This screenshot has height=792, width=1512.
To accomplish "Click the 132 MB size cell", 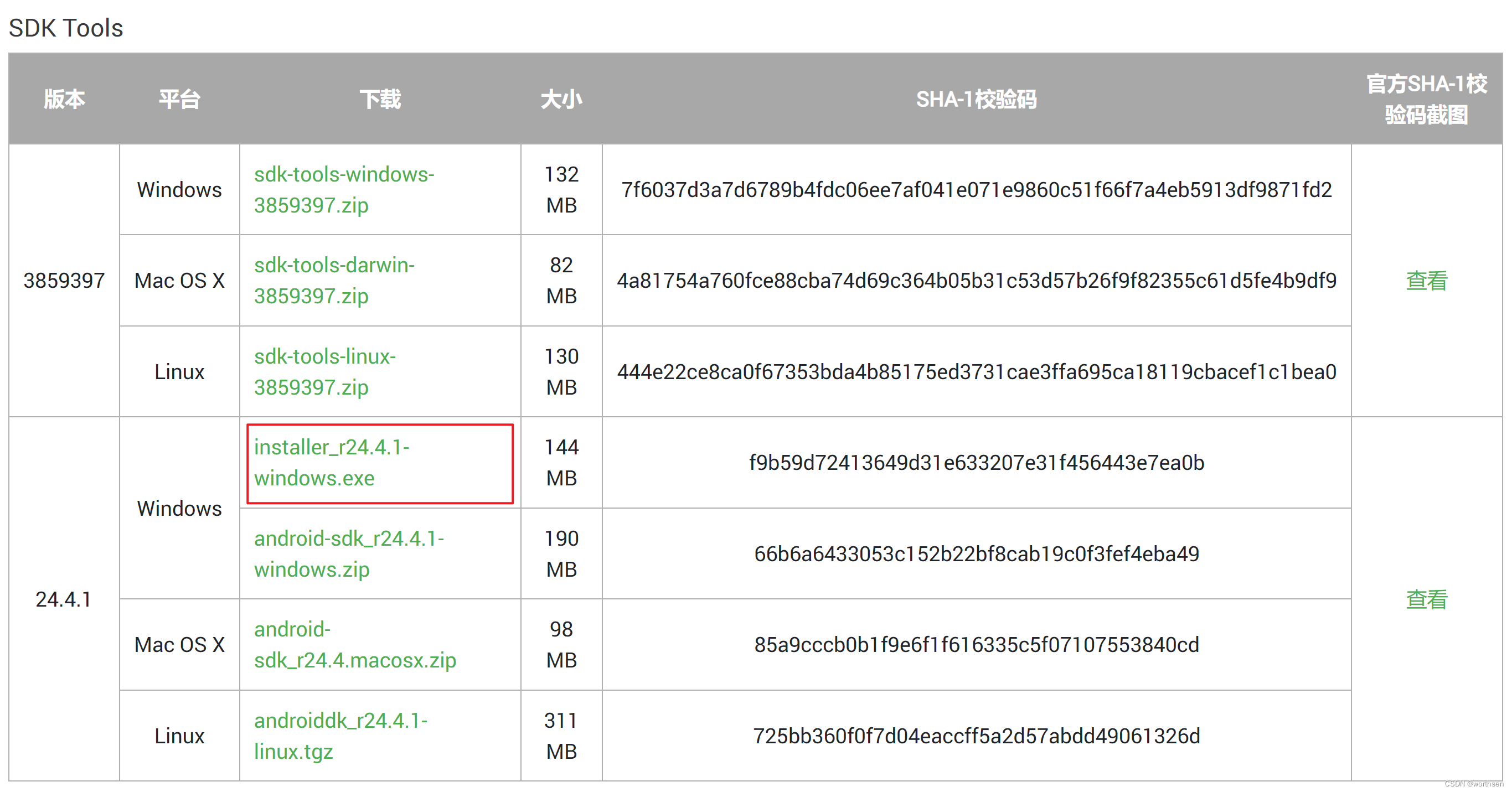I will point(561,189).
